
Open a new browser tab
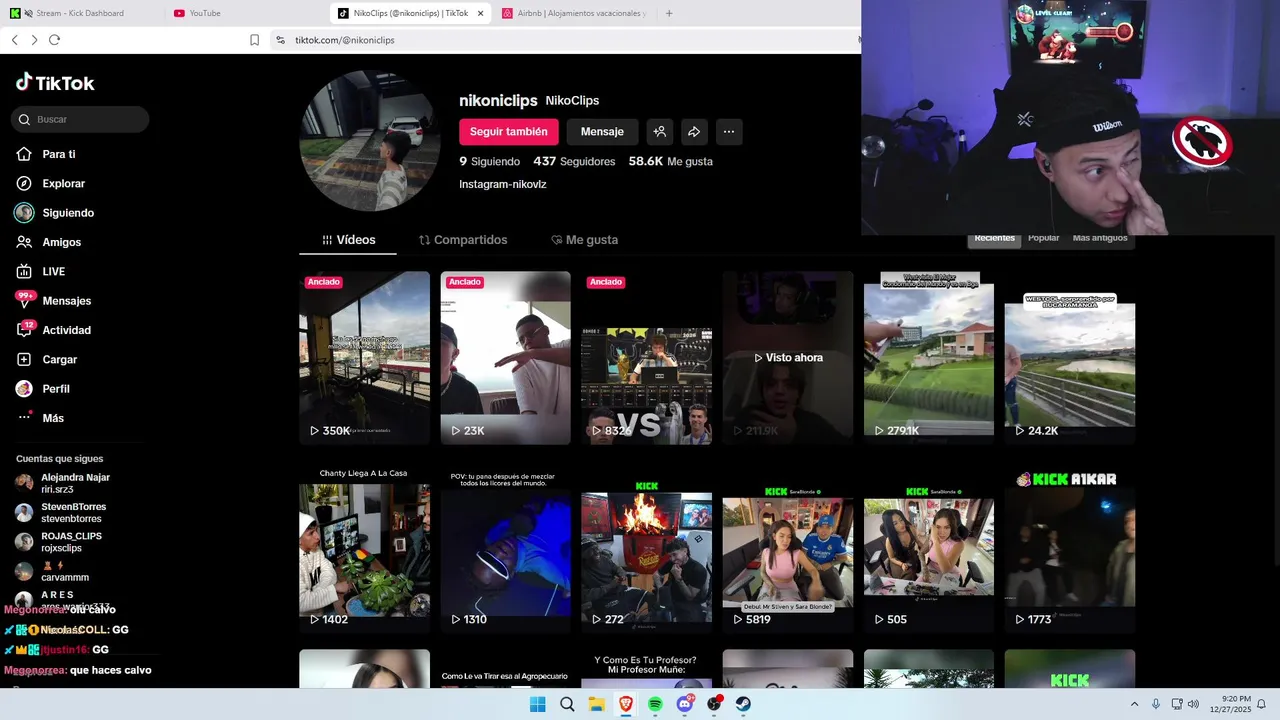click(669, 13)
